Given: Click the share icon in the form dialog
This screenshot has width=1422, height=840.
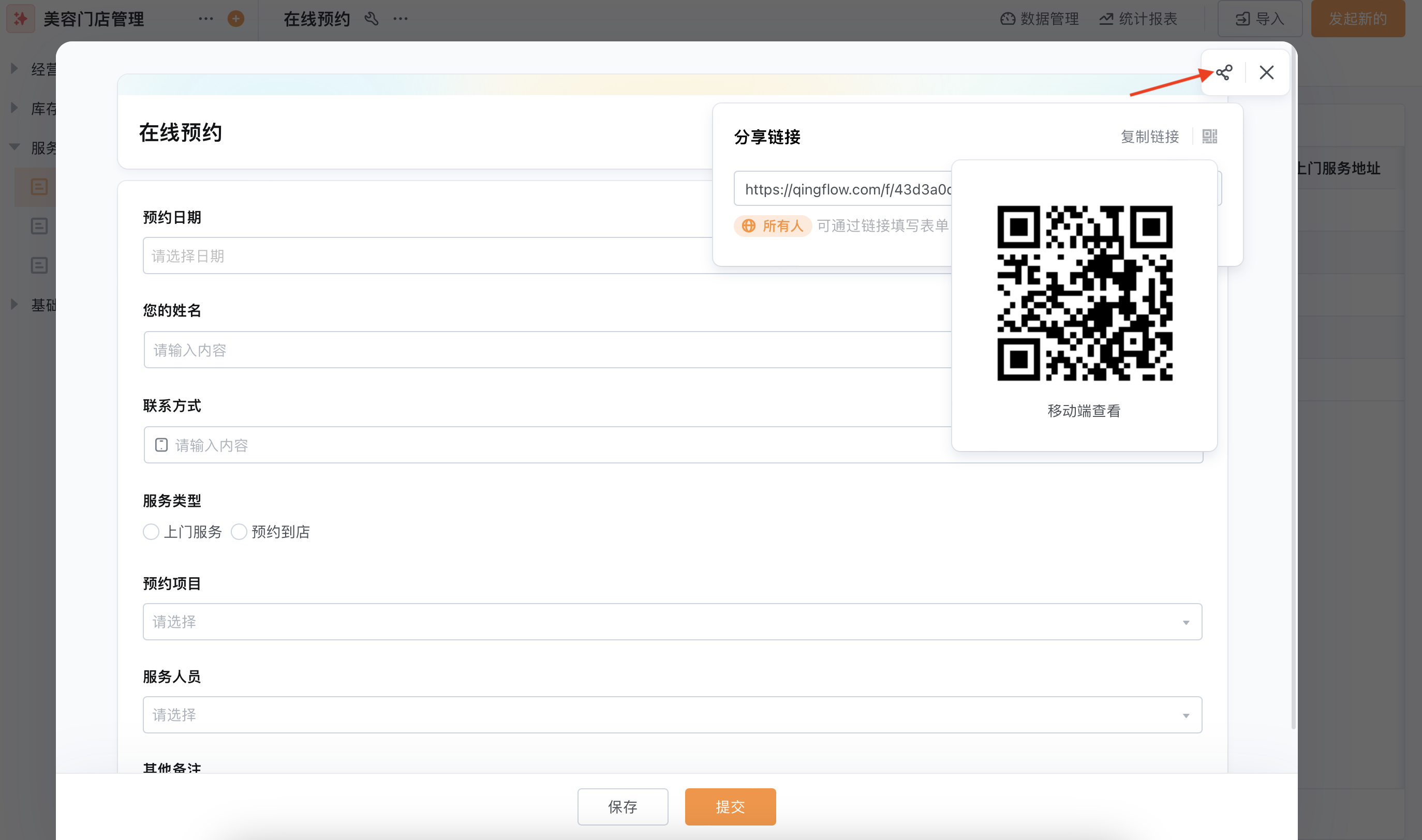Looking at the screenshot, I should coord(1224,72).
